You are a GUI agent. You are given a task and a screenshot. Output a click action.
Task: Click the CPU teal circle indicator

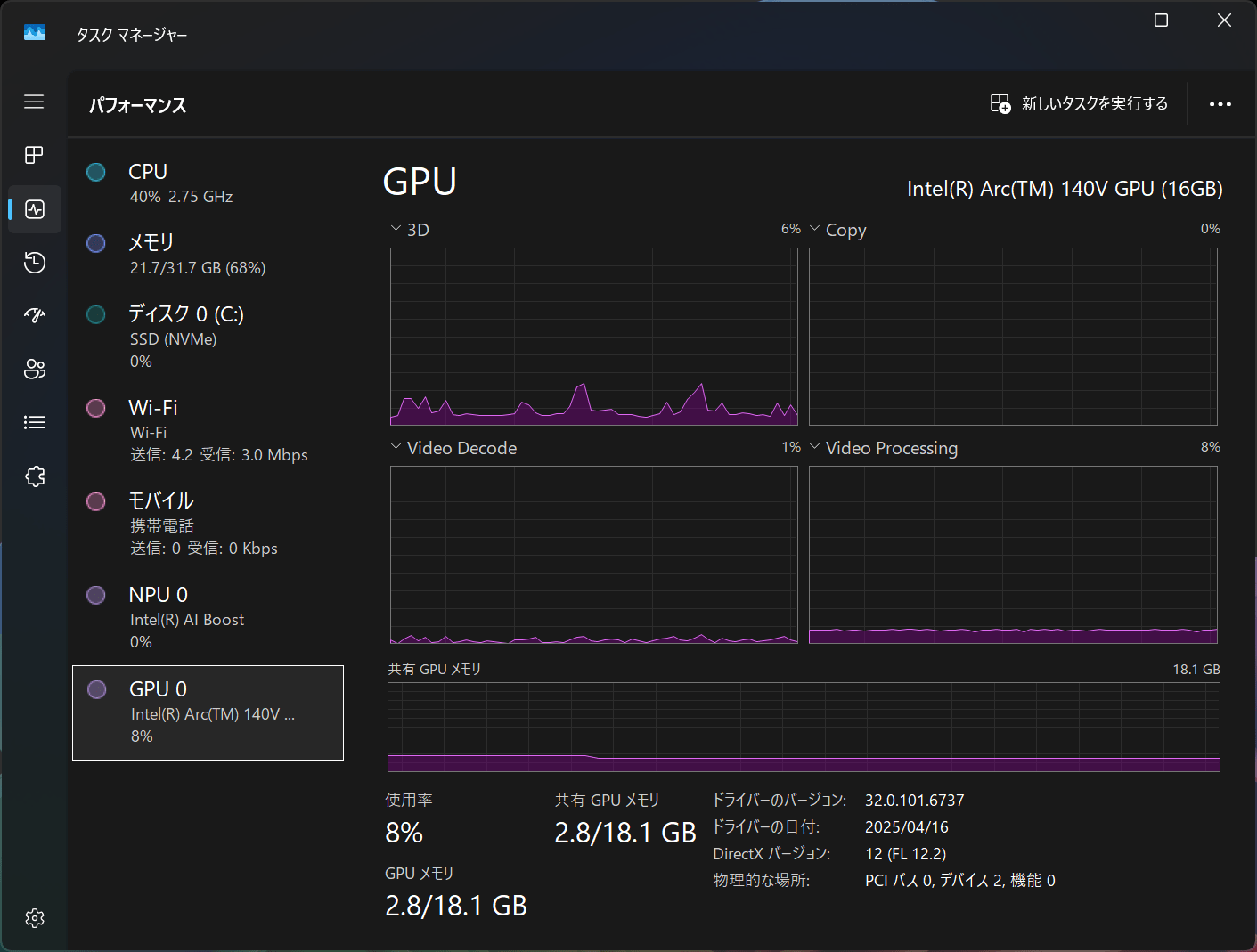coord(96,172)
